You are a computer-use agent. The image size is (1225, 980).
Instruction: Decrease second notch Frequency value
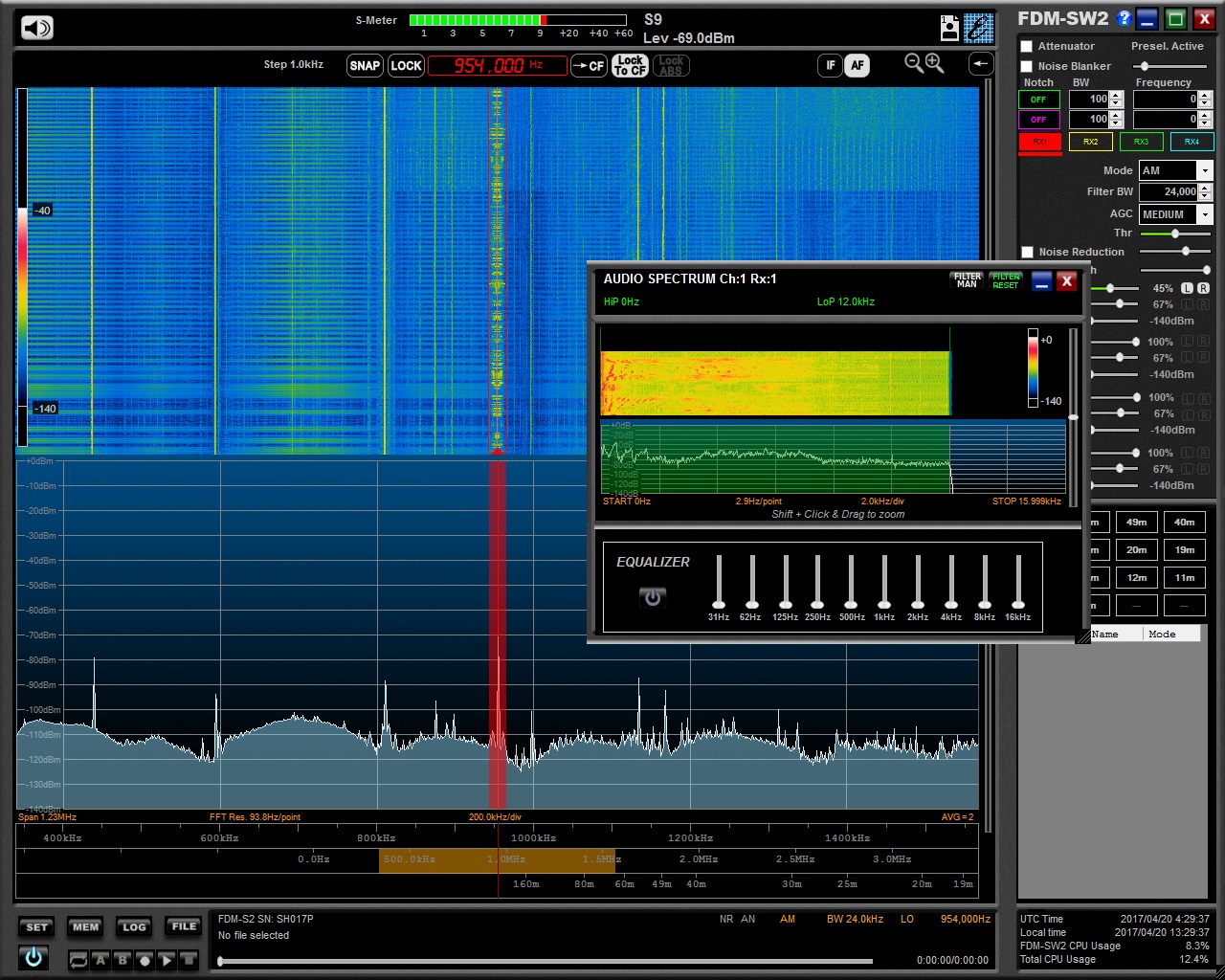pyautogui.click(x=1205, y=123)
